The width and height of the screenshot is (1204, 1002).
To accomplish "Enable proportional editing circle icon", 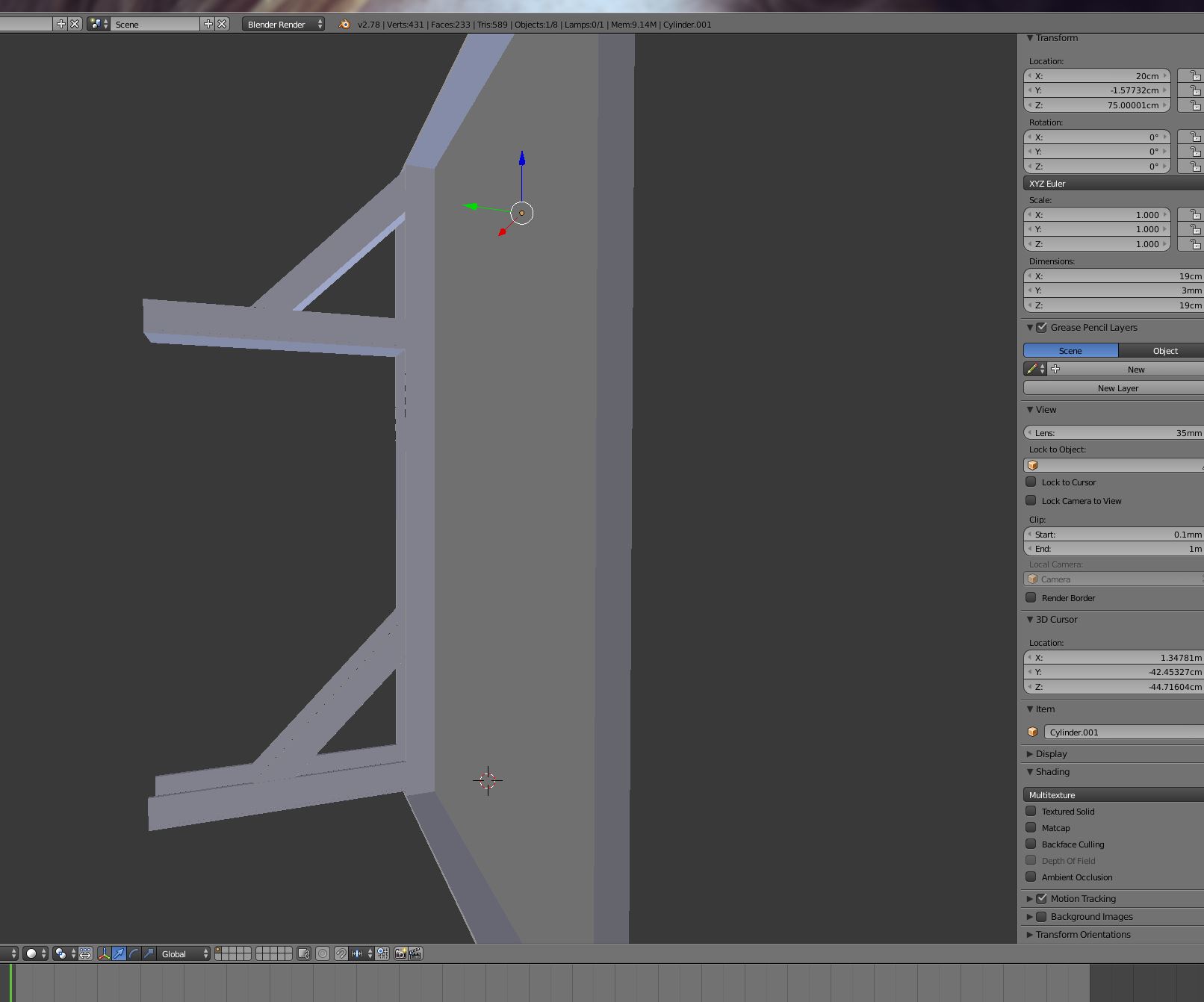I will point(323,953).
